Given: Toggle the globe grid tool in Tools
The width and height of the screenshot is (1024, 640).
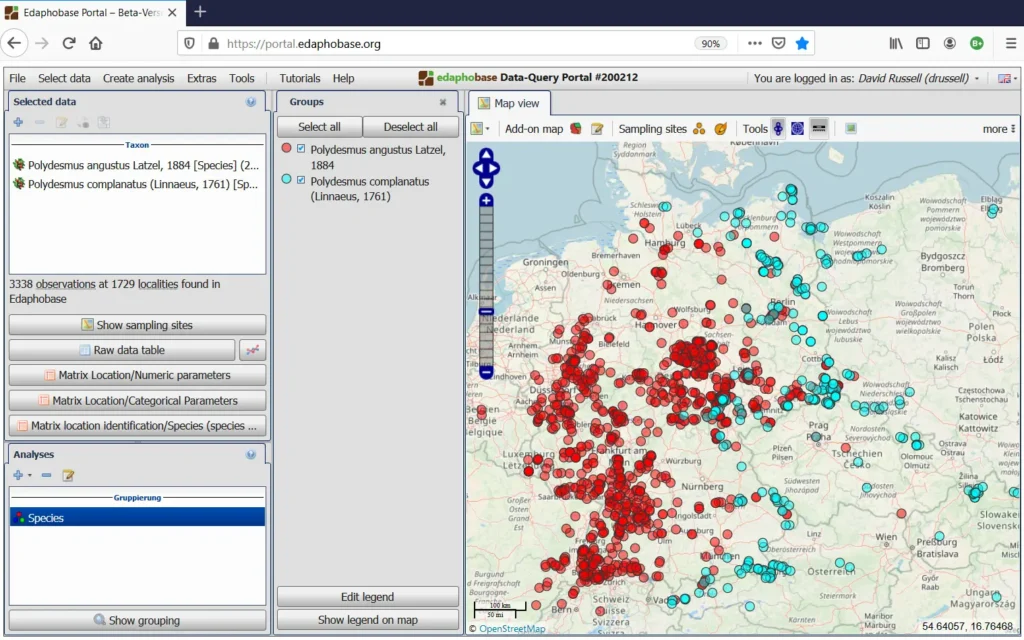Looking at the screenshot, I should click(x=797, y=129).
